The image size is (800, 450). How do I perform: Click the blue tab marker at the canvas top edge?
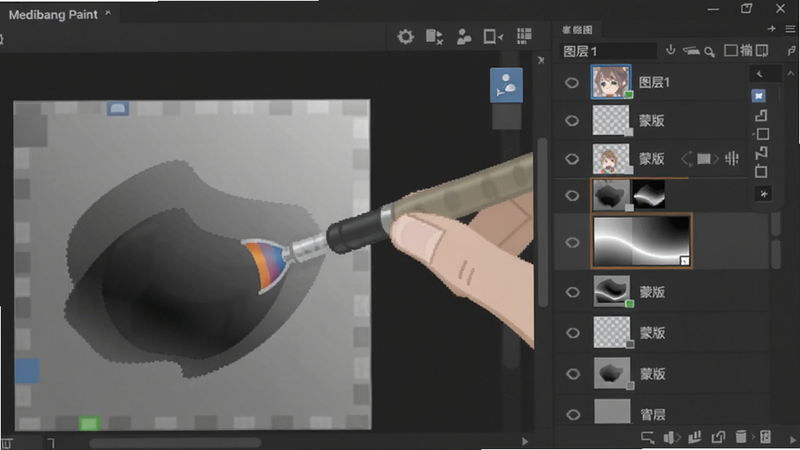click(118, 108)
